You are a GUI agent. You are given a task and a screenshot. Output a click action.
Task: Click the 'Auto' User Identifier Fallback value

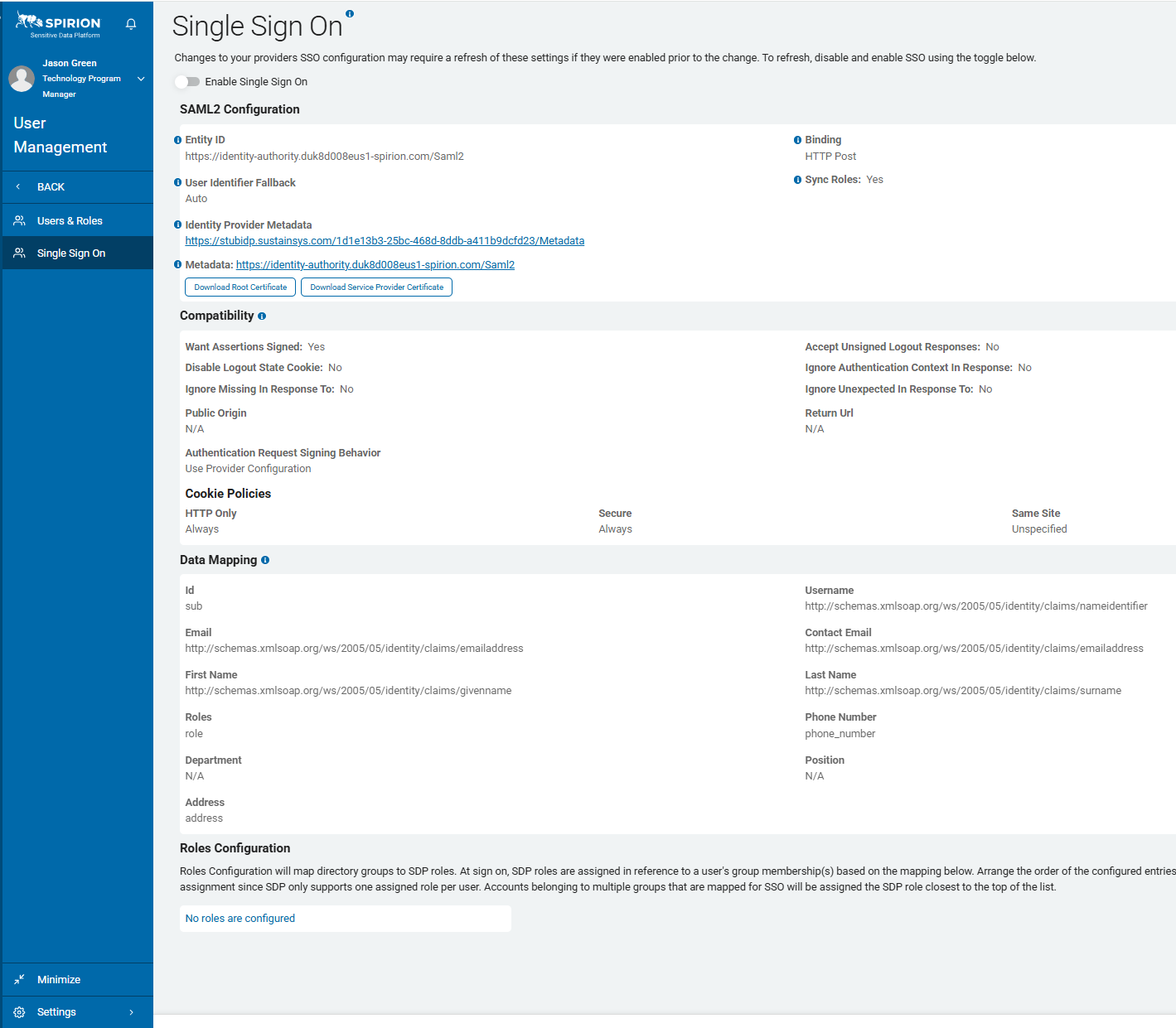(x=196, y=199)
